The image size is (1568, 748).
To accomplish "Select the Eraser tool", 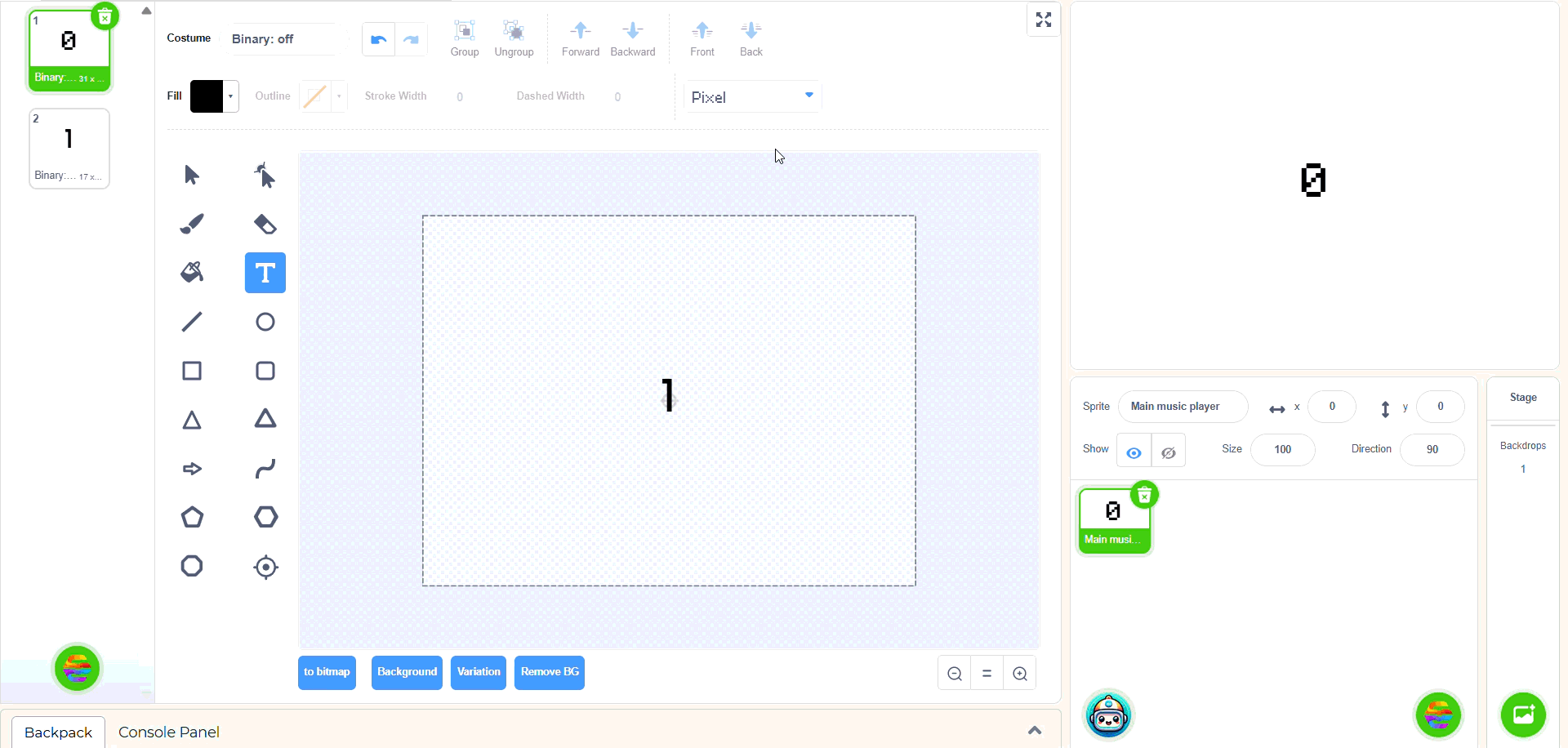I will 265,224.
